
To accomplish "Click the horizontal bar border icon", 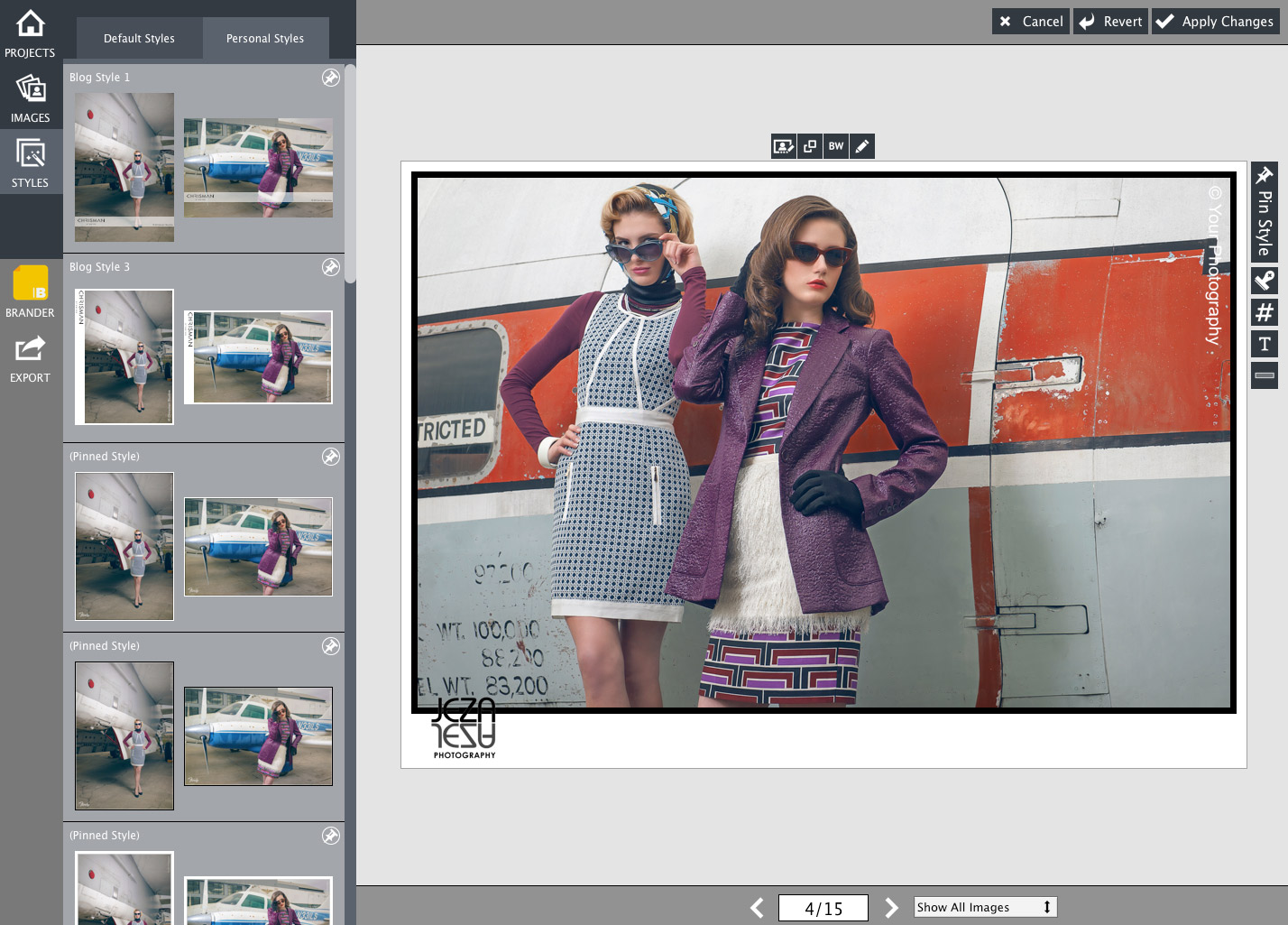I will [1265, 375].
